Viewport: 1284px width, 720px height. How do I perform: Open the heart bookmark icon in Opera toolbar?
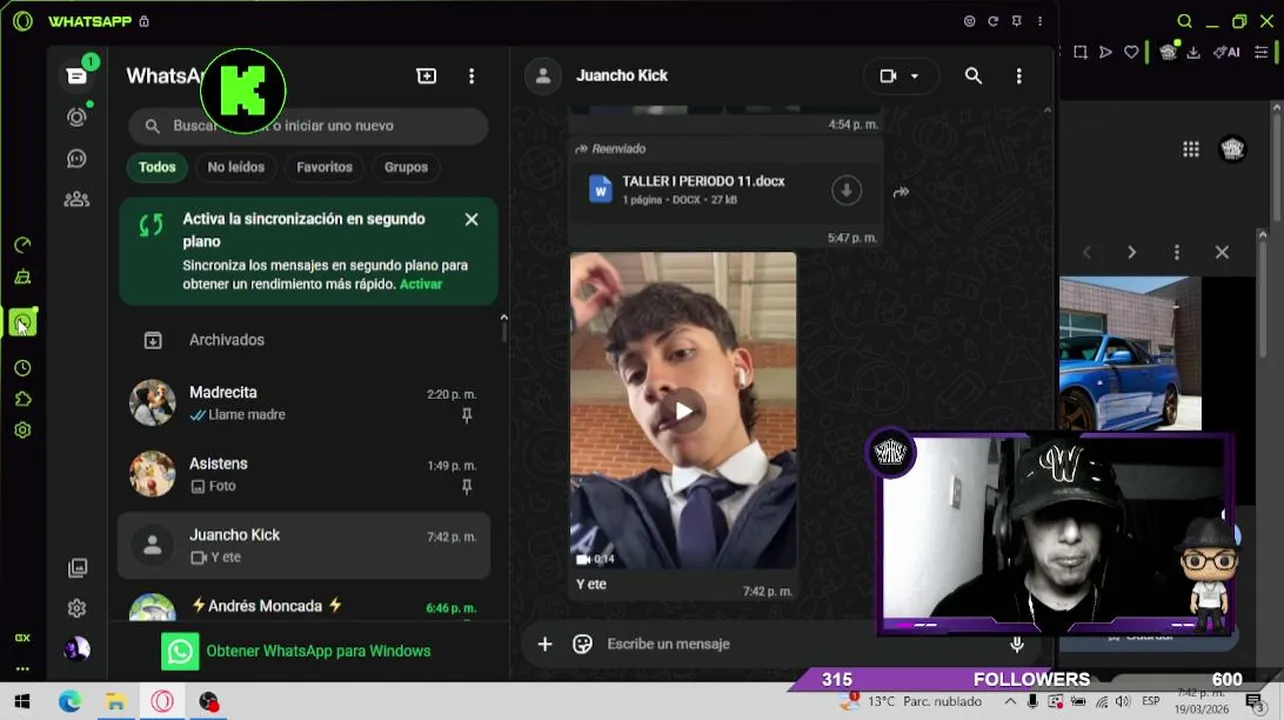pyautogui.click(x=1131, y=52)
